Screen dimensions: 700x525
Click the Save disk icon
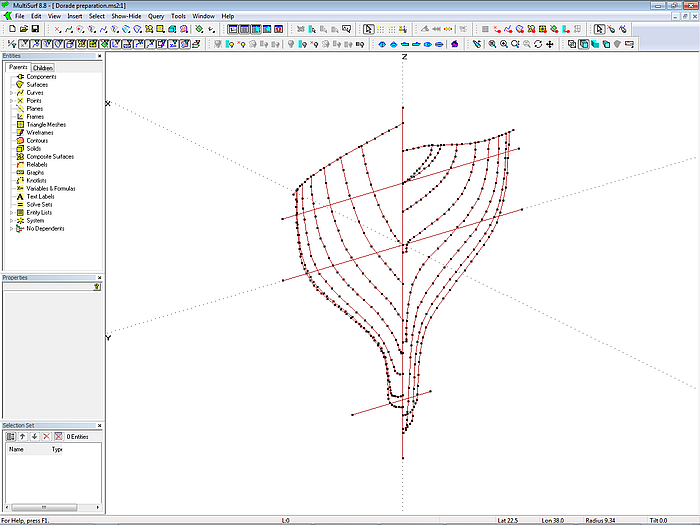(x=35, y=29)
